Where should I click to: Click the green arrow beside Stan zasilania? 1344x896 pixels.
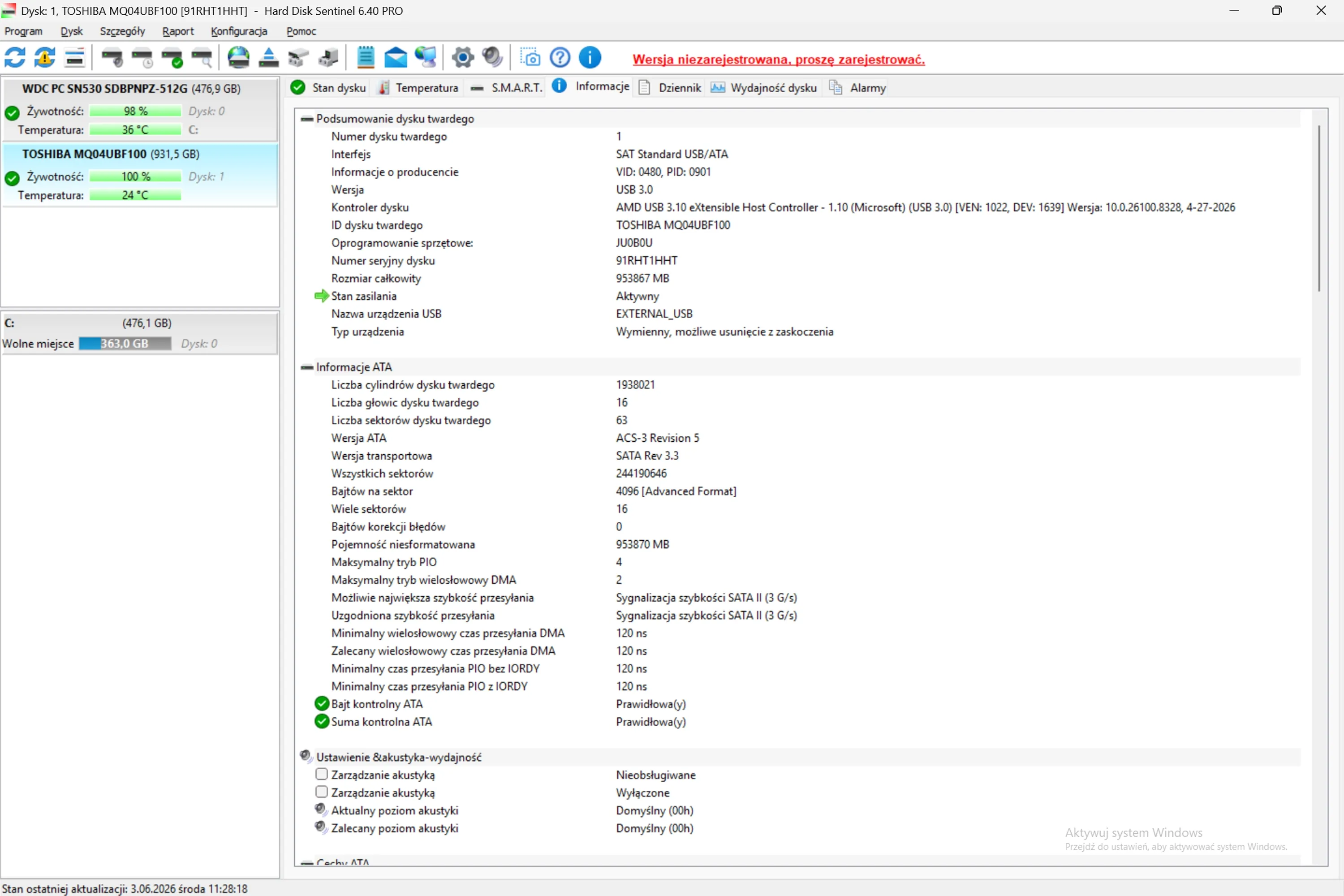tap(322, 296)
